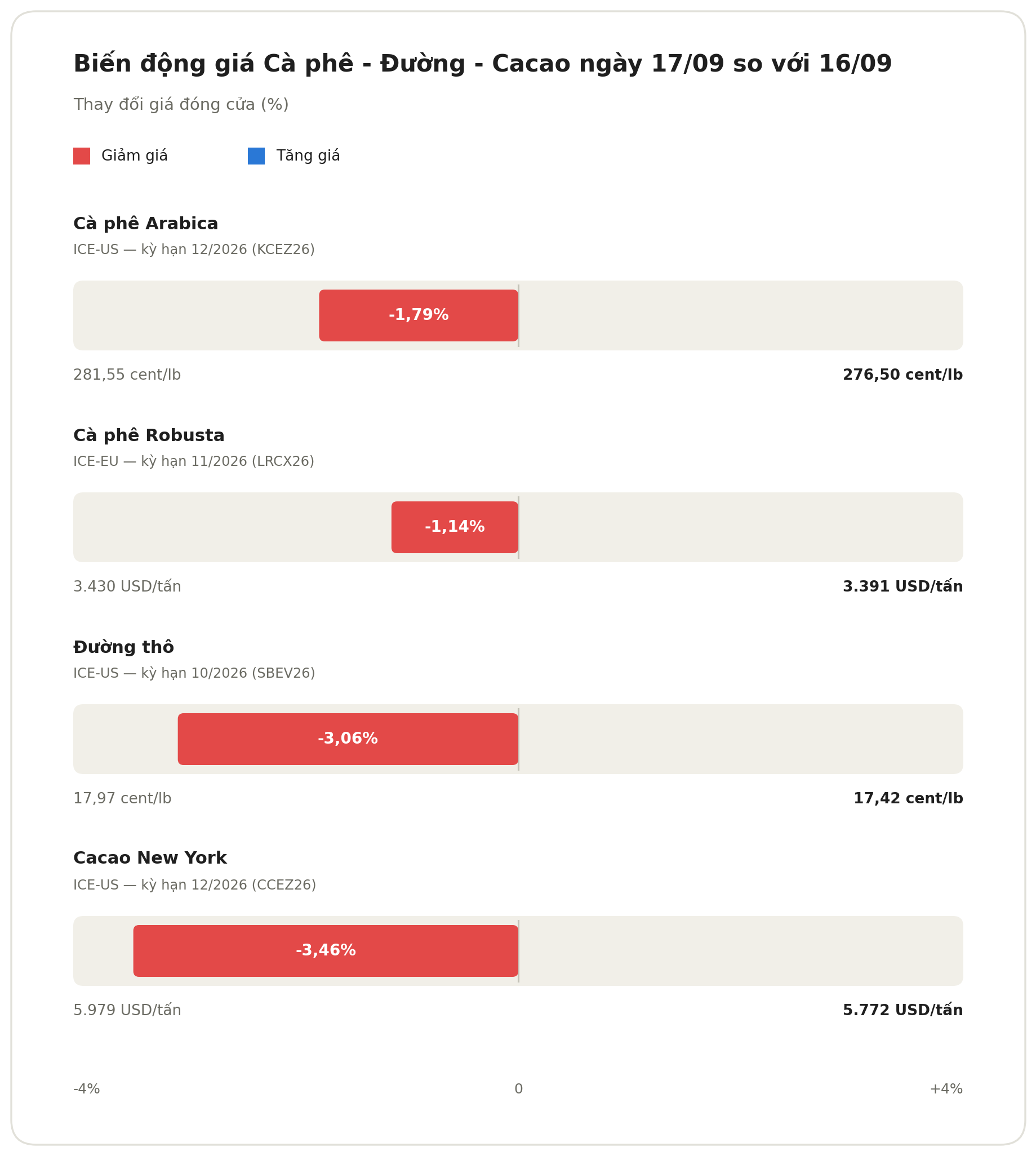Select the Cà phê Robusta heading
The width and height of the screenshot is (1036, 1156).
pyautogui.click(x=149, y=435)
